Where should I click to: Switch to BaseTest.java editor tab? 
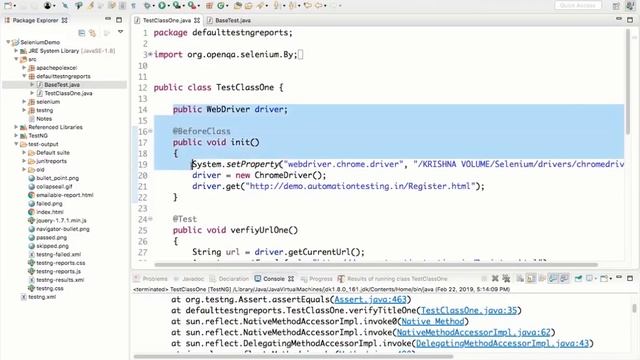coord(233,20)
